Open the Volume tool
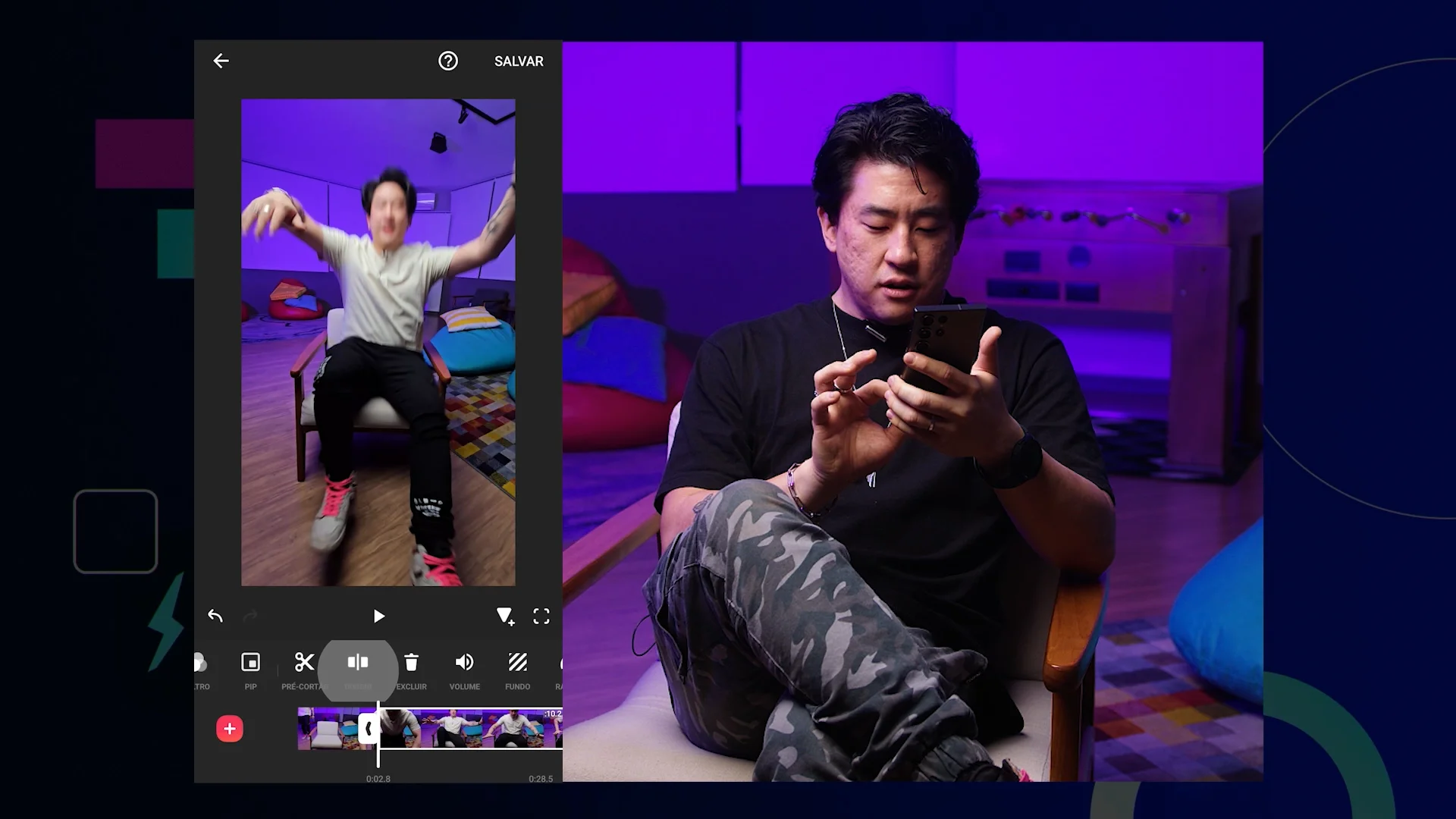 pyautogui.click(x=464, y=667)
